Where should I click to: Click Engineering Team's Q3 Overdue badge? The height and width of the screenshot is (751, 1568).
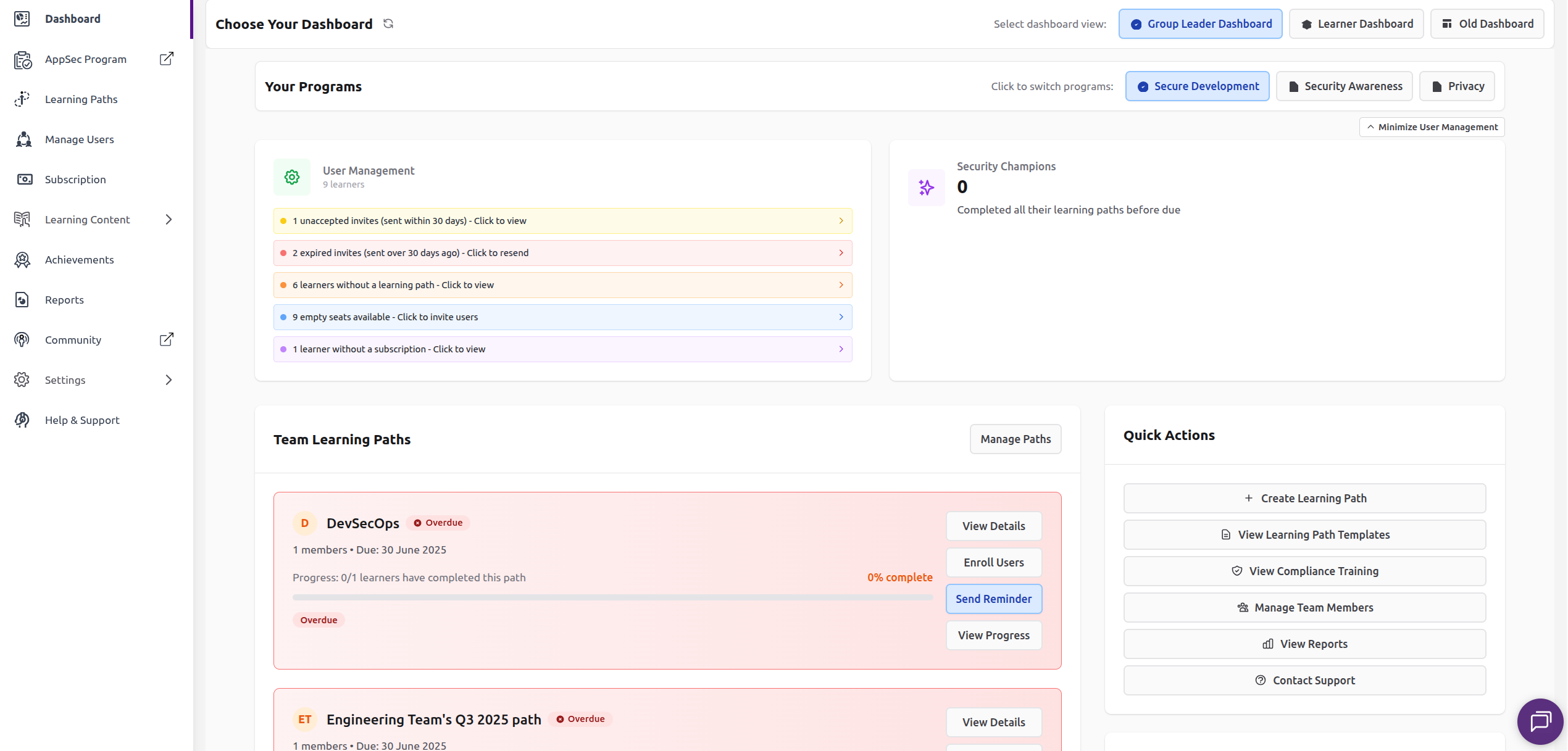pos(580,719)
